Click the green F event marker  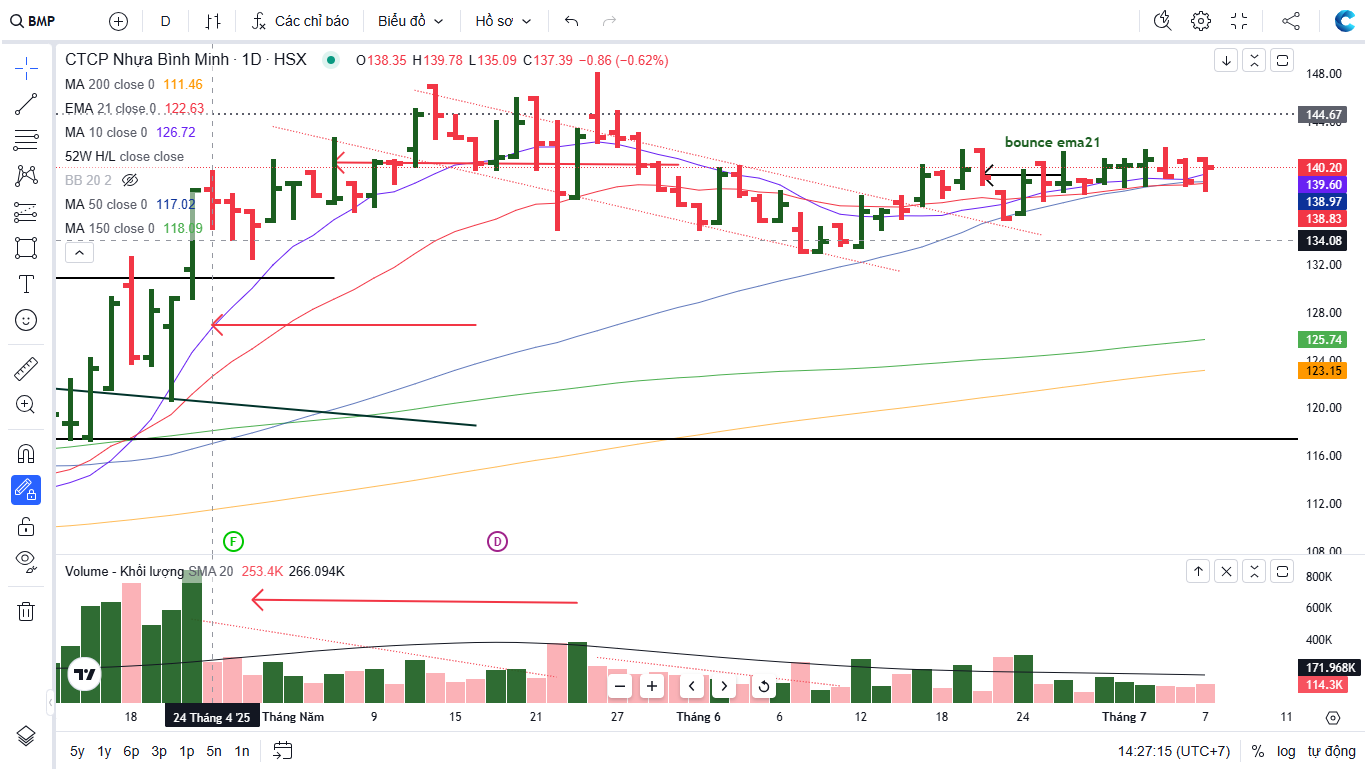[233, 542]
